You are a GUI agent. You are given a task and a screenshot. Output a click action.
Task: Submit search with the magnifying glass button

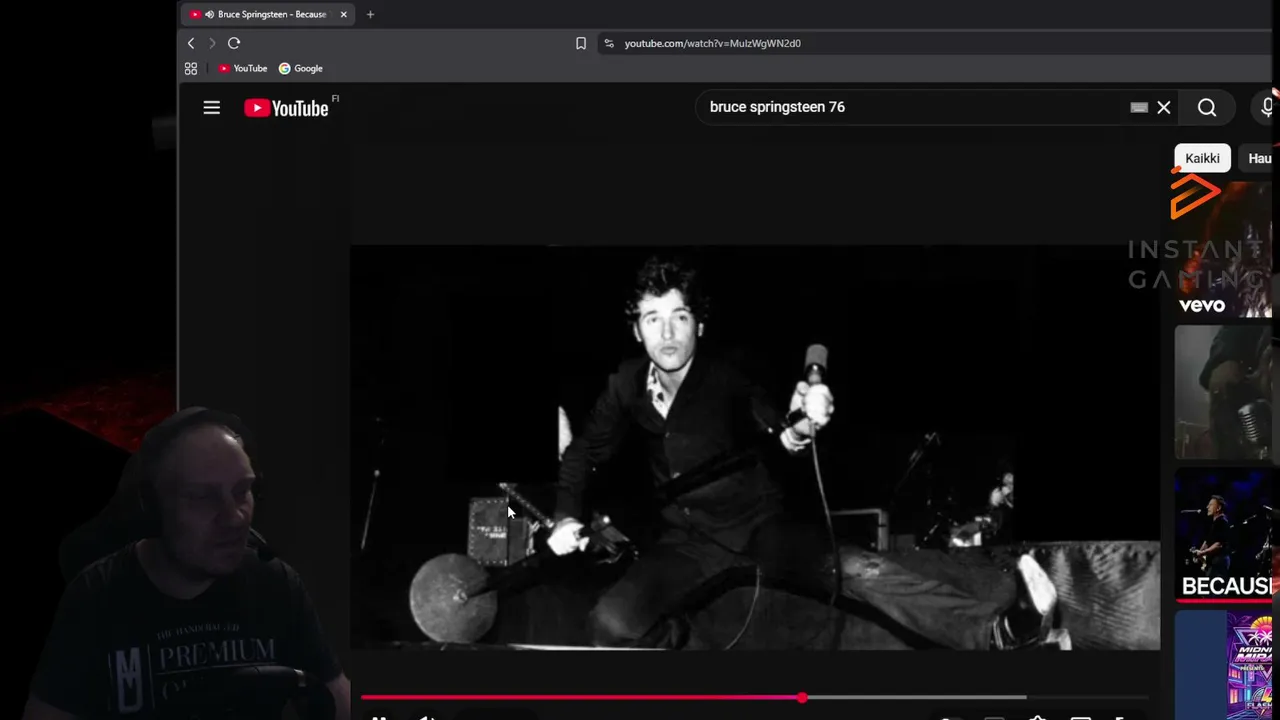(x=1207, y=107)
